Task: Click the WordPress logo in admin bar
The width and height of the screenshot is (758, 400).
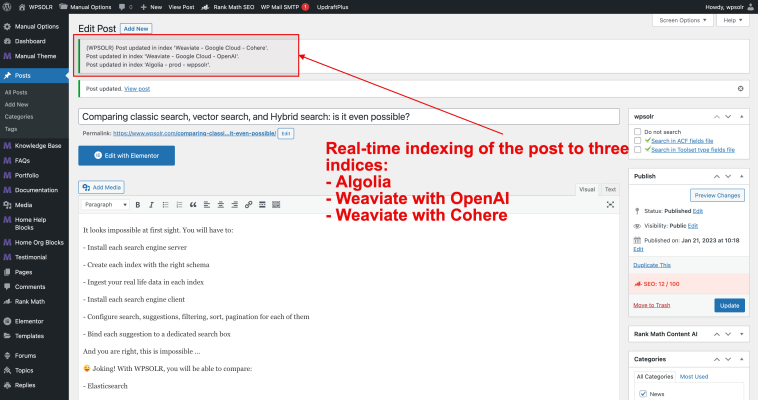Action: pyautogui.click(x=7, y=7)
